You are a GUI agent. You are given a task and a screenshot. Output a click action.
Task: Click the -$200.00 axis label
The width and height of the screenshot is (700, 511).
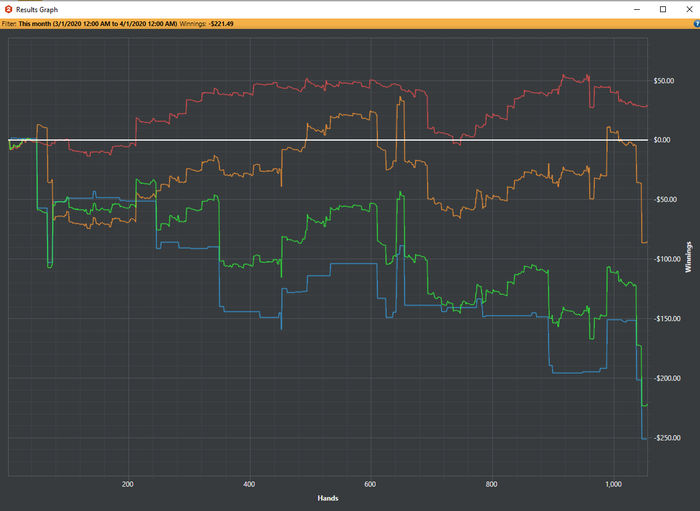click(665, 378)
